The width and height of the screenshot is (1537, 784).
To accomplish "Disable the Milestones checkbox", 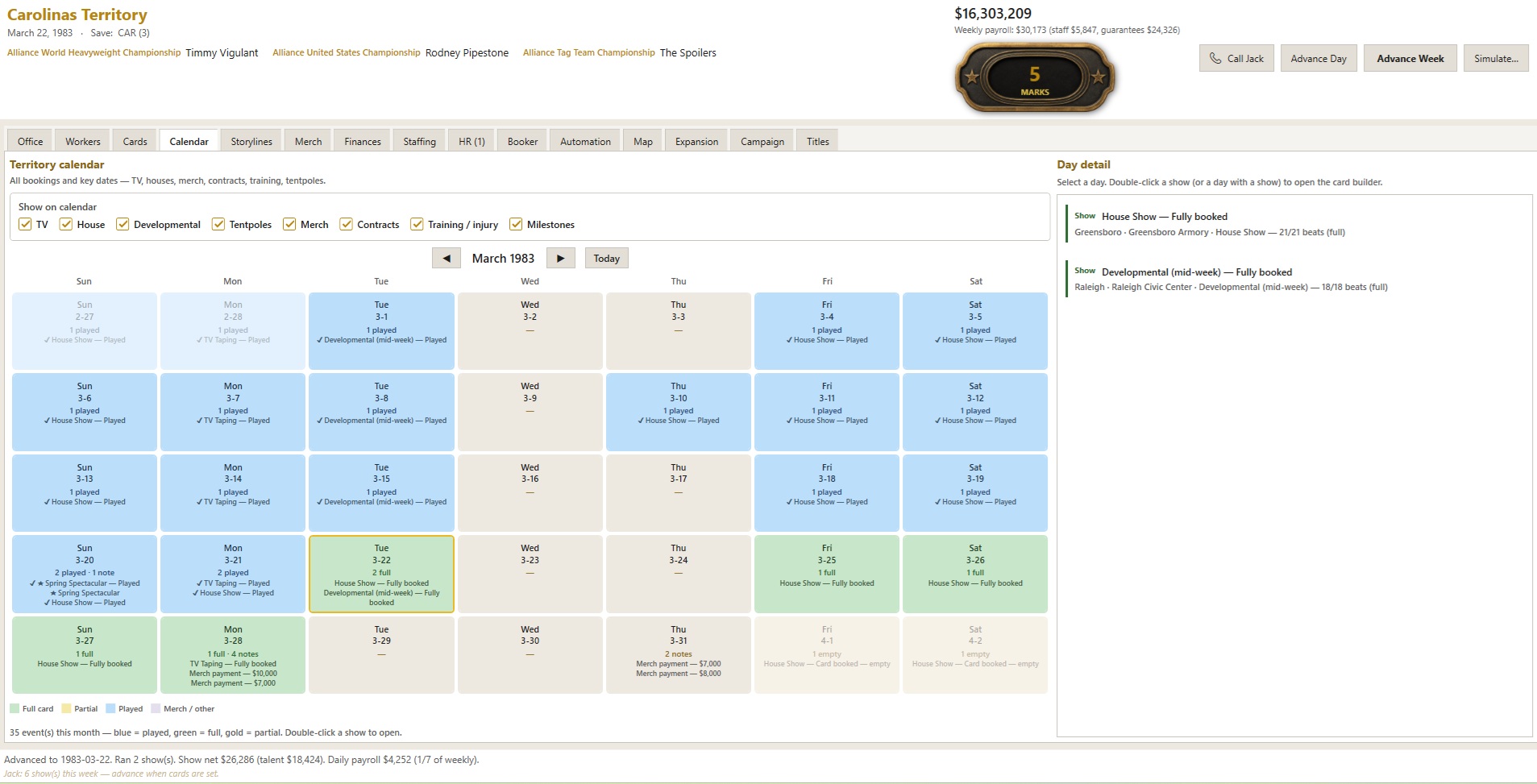I will coord(516,224).
